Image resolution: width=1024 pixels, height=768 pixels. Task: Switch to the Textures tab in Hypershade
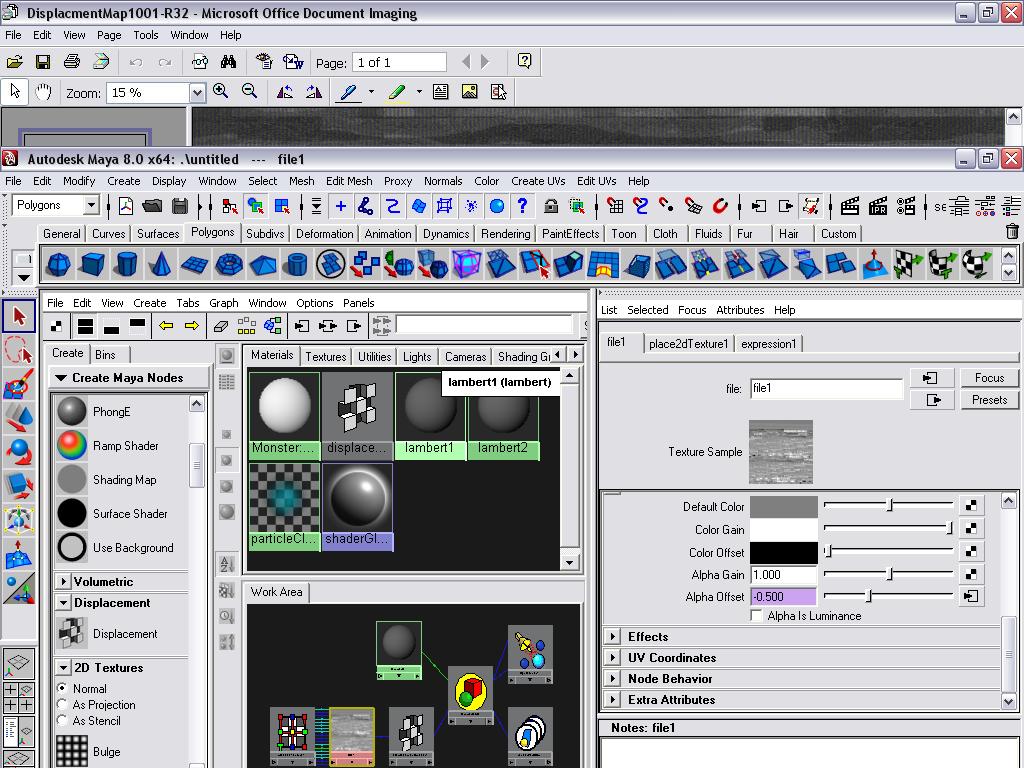tap(325, 357)
